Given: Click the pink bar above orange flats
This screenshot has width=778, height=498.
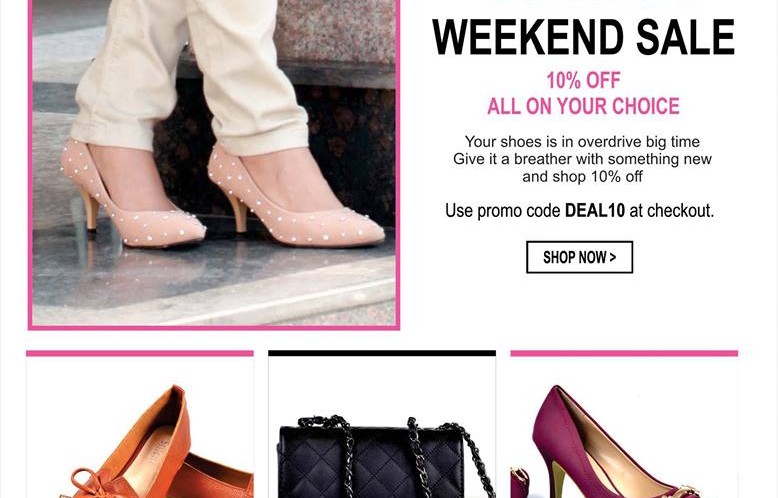Looking at the screenshot, I should [140, 353].
